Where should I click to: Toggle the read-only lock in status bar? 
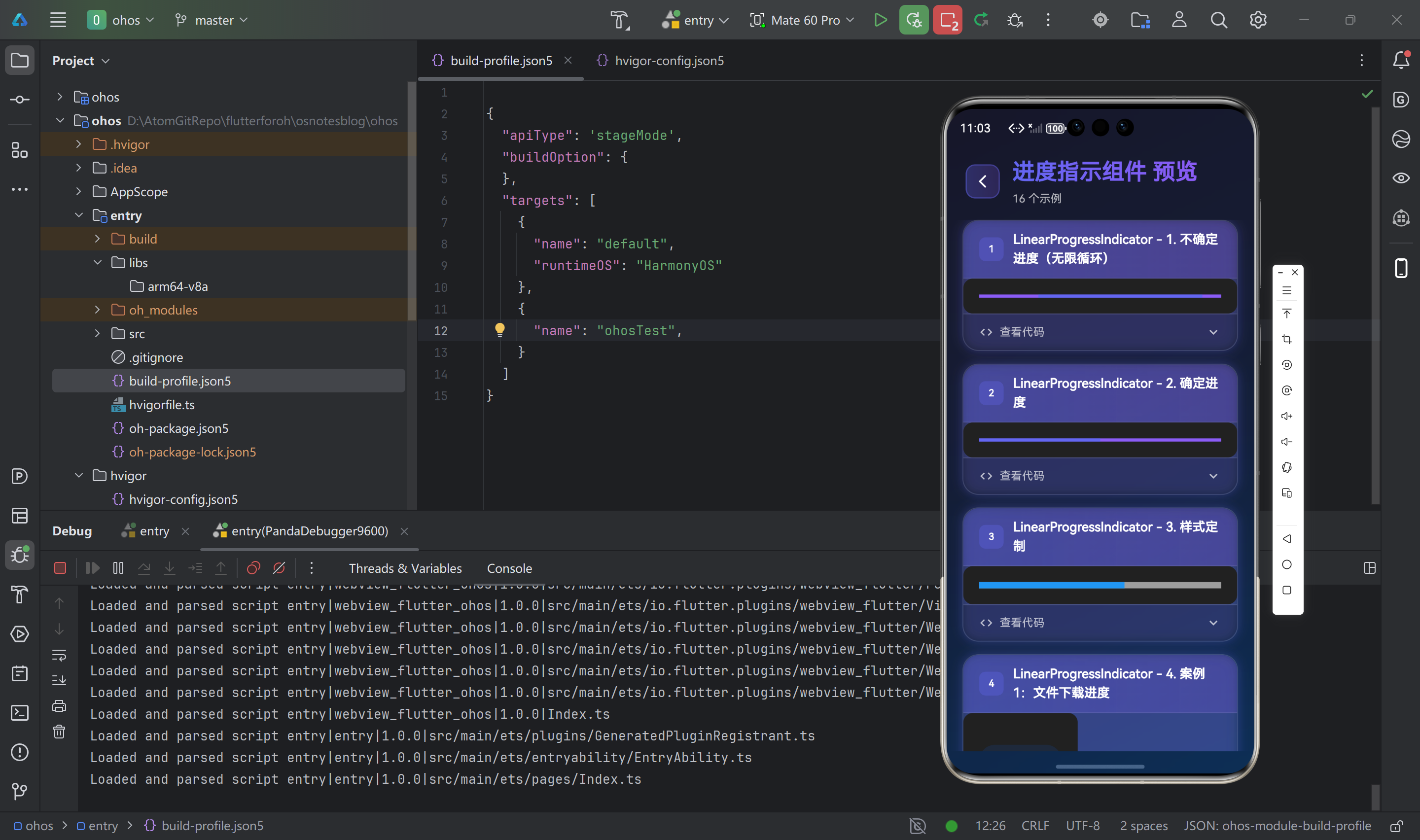(1397, 826)
